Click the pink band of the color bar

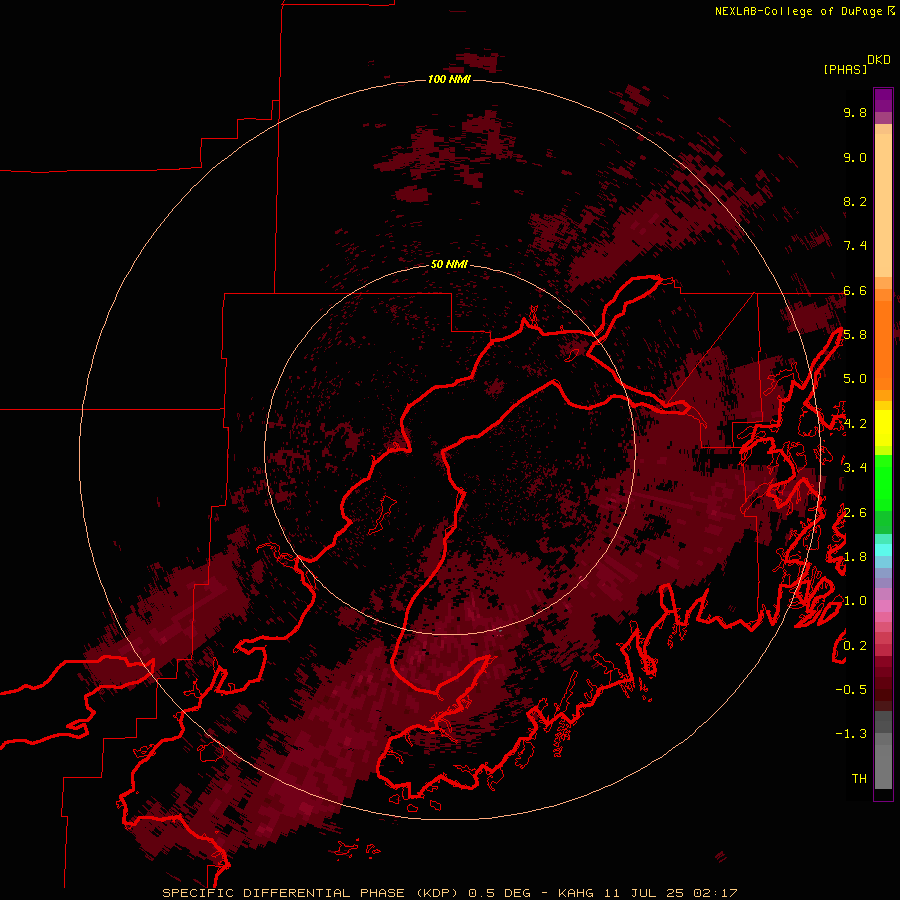tap(883, 606)
